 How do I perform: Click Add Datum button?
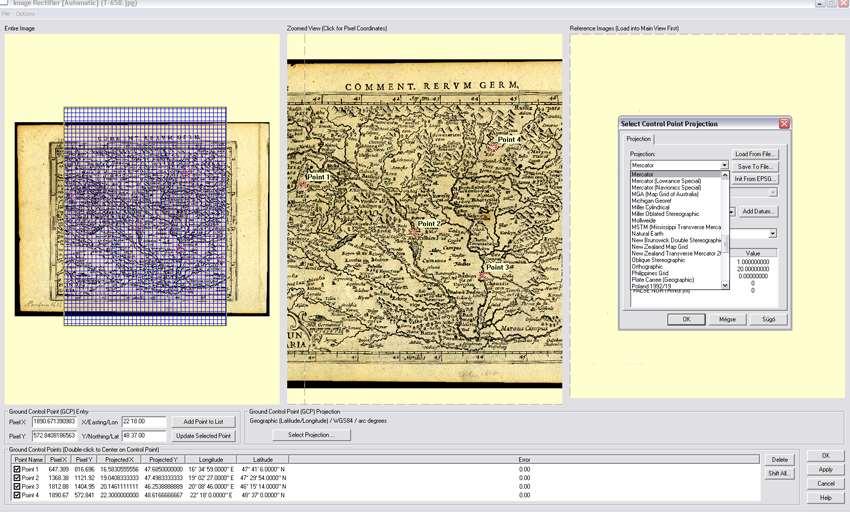(757, 211)
